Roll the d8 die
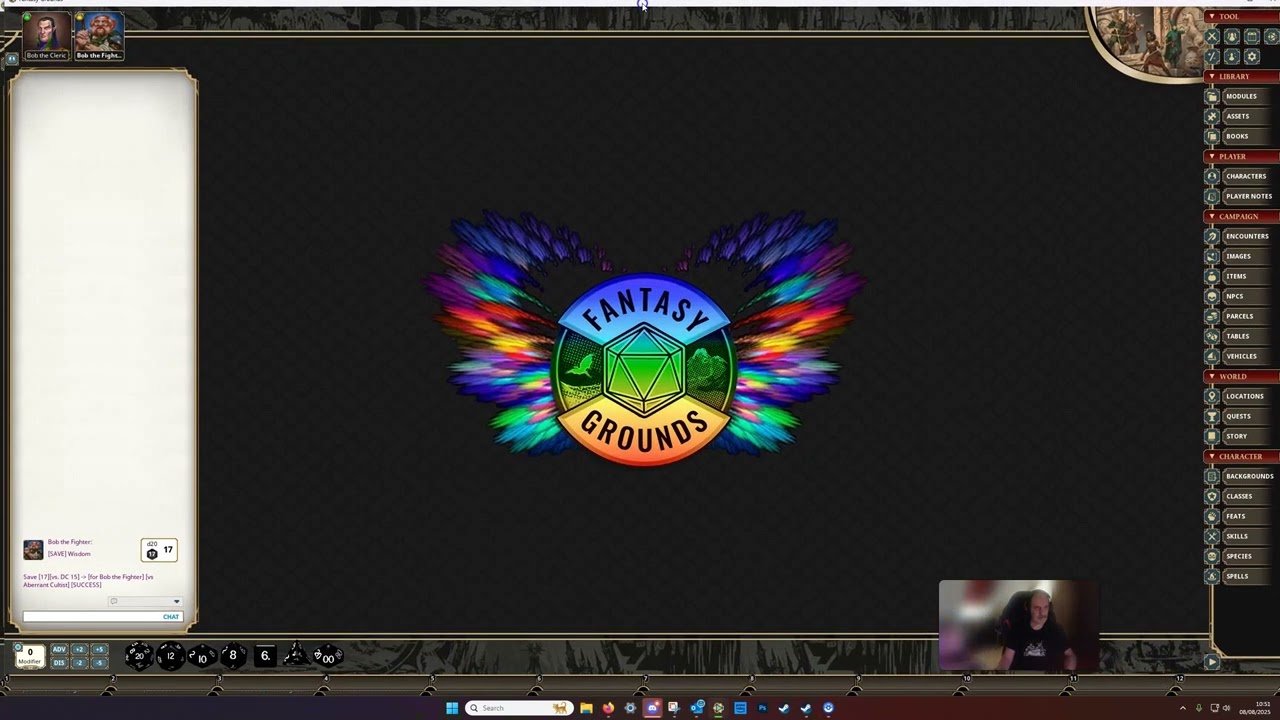 pyautogui.click(x=232, y=656)
